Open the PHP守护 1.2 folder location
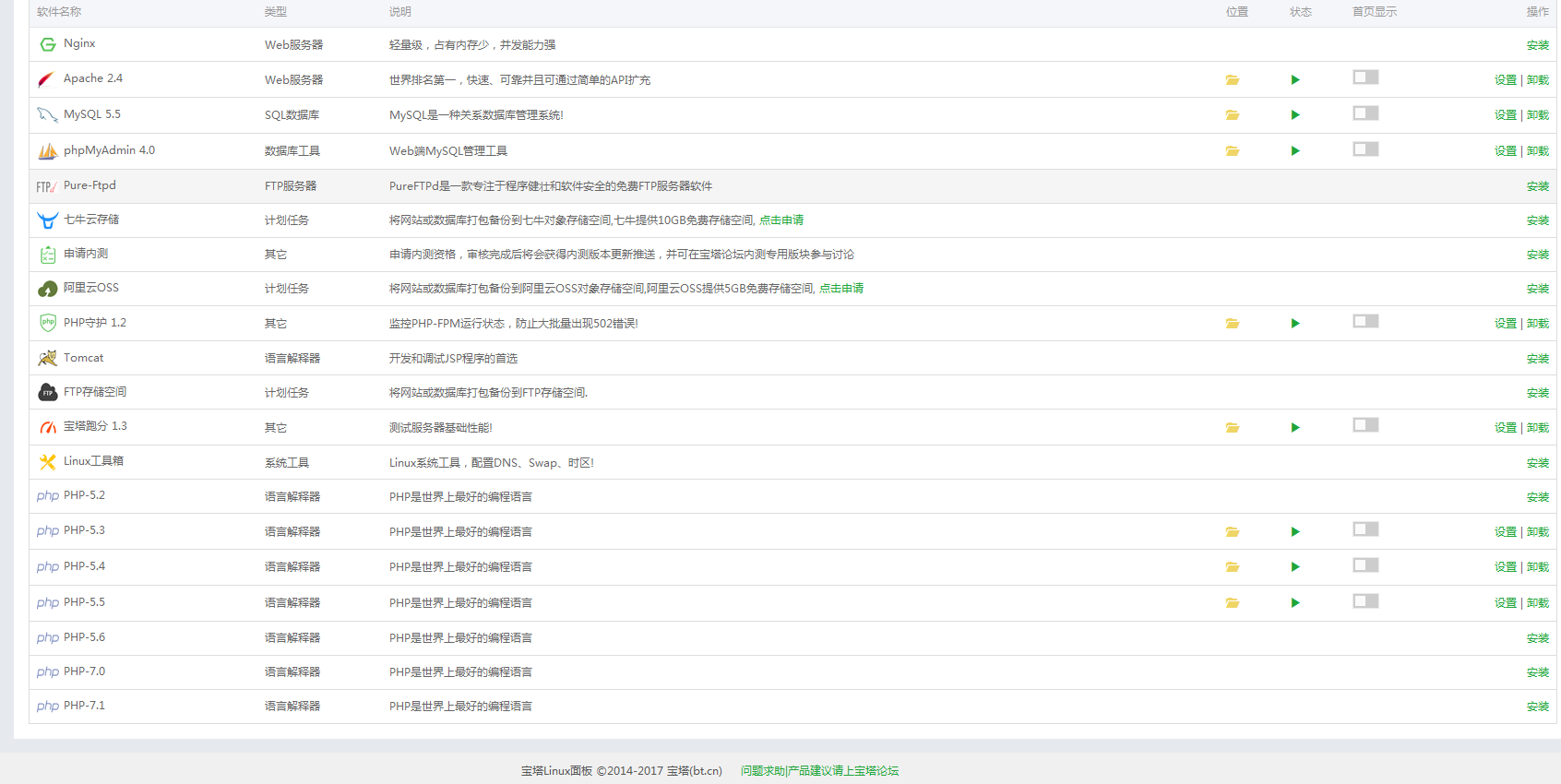This screenshot has height=784, width=1561. click(1233, 324)
